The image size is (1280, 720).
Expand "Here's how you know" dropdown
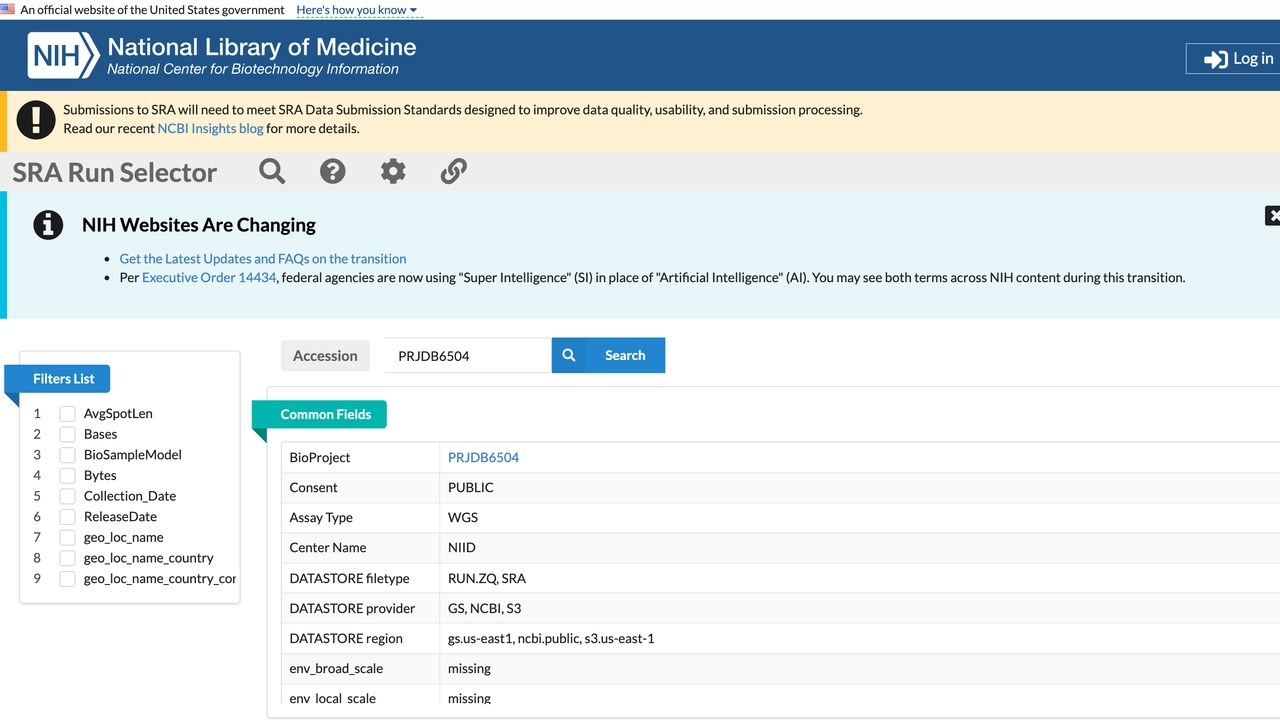pos(357,10)
